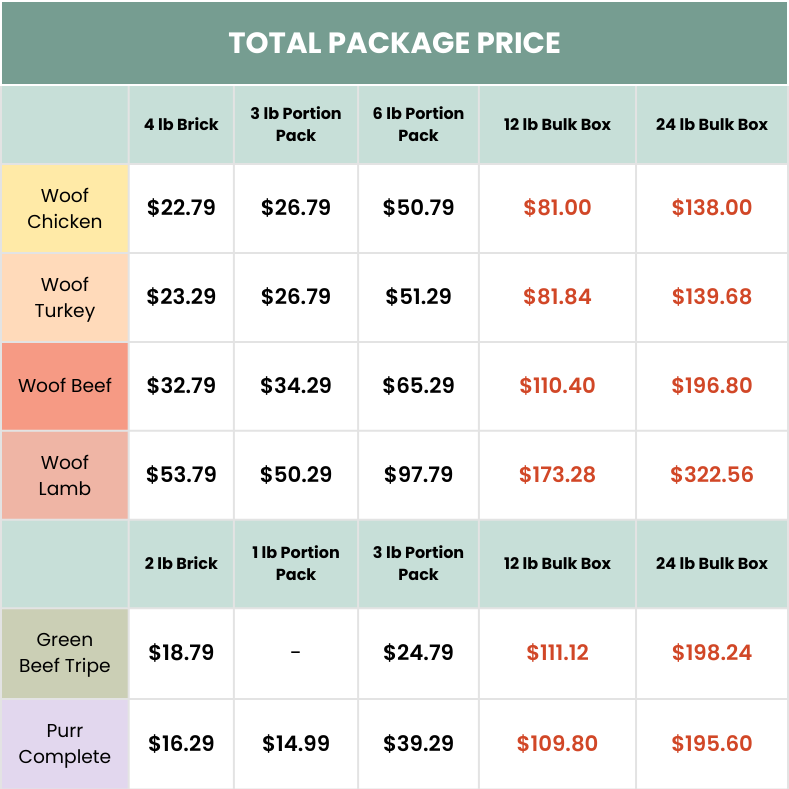Select Purr Complete $195.60 price
This screenshot has width=789, height=789.
(x=711, y=743)
